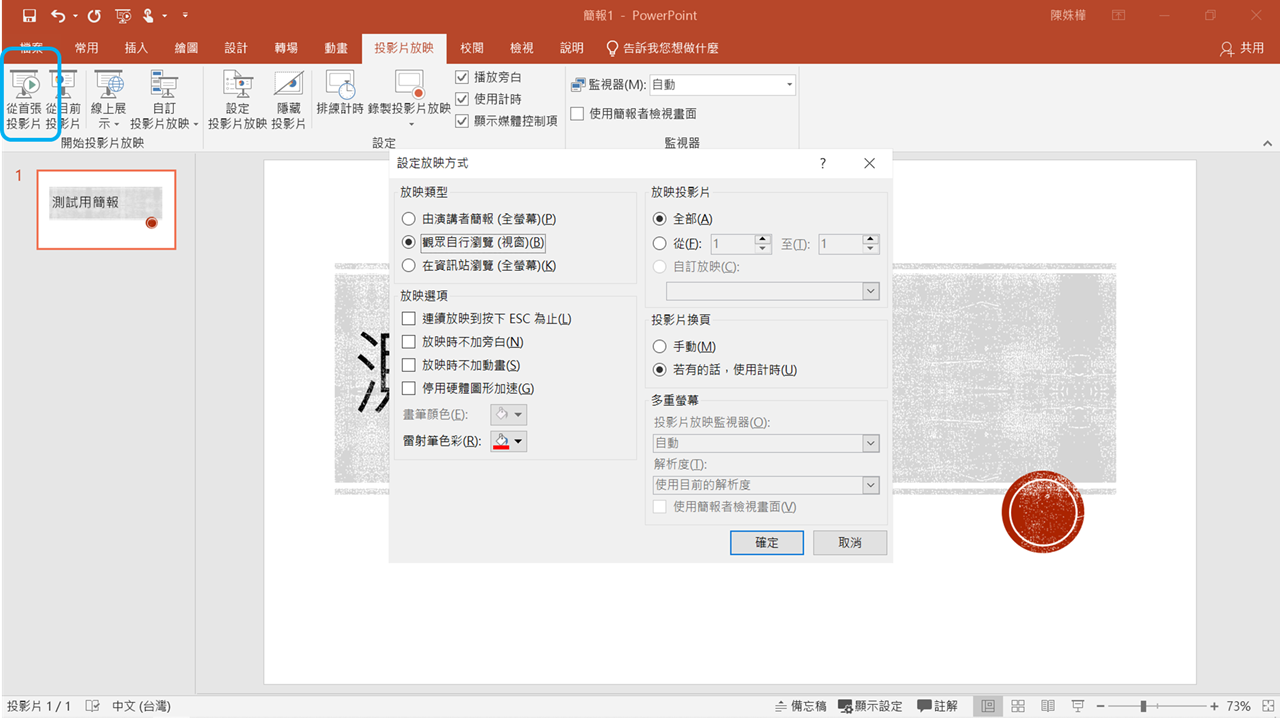Open the 插入 ribbon tab
This screenshot has width=1280, height=718.
tap(136, 48)
